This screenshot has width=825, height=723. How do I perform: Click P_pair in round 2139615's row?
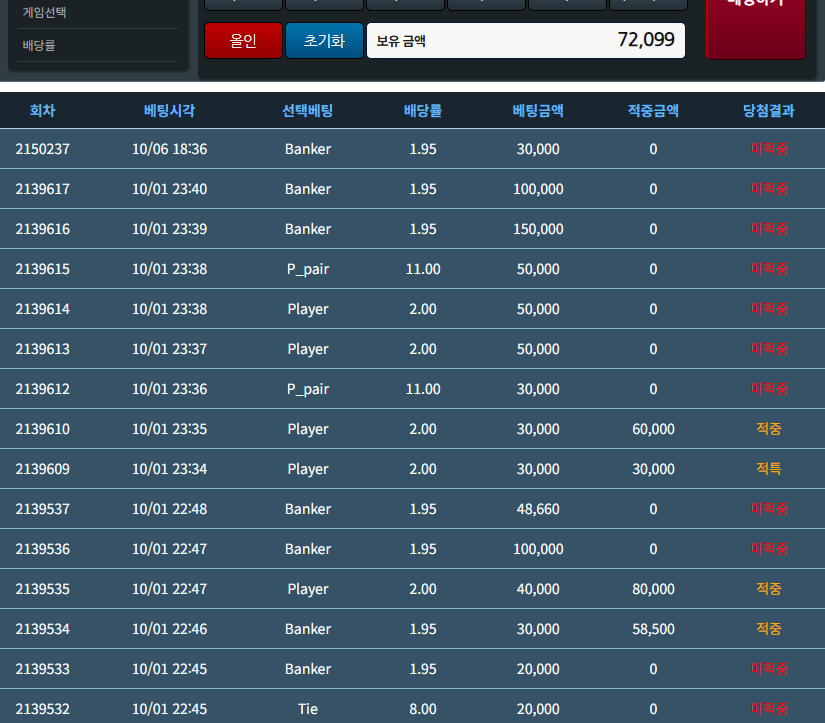pyautogui.click(x=308, y=269)
